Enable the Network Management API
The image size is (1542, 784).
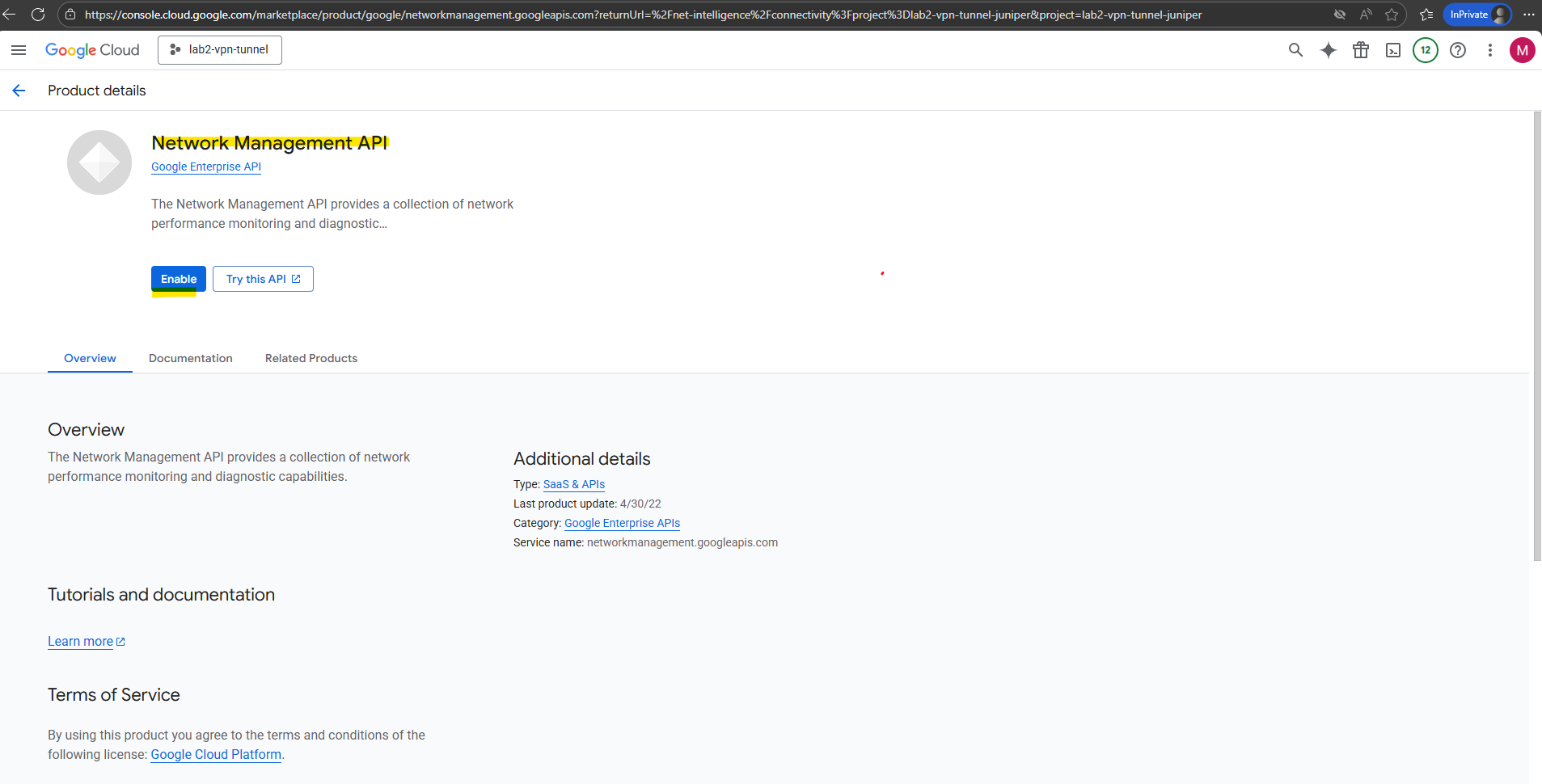pyautogui.click(x=179, y=279)
